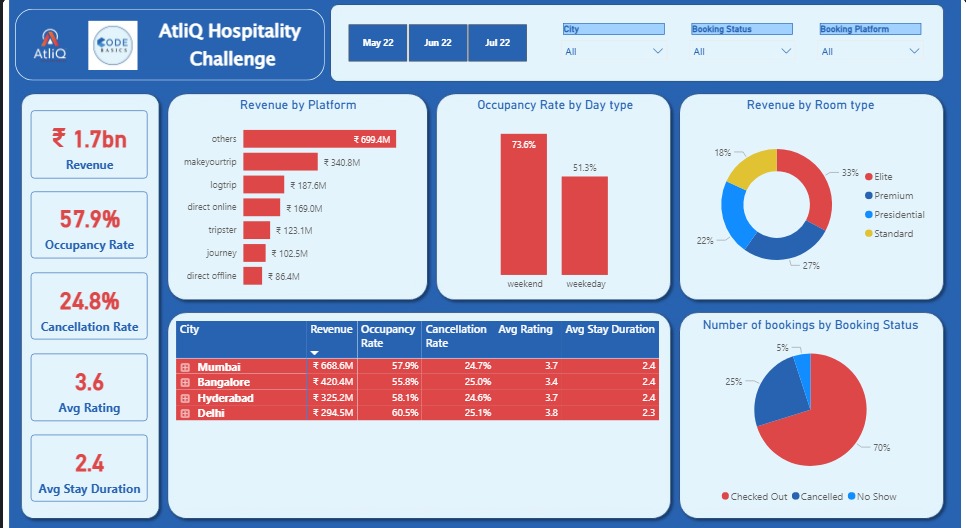Click the Code Basics logo
Image resolution: width=966 pixels, height=528 pixels.
(113, 46)
